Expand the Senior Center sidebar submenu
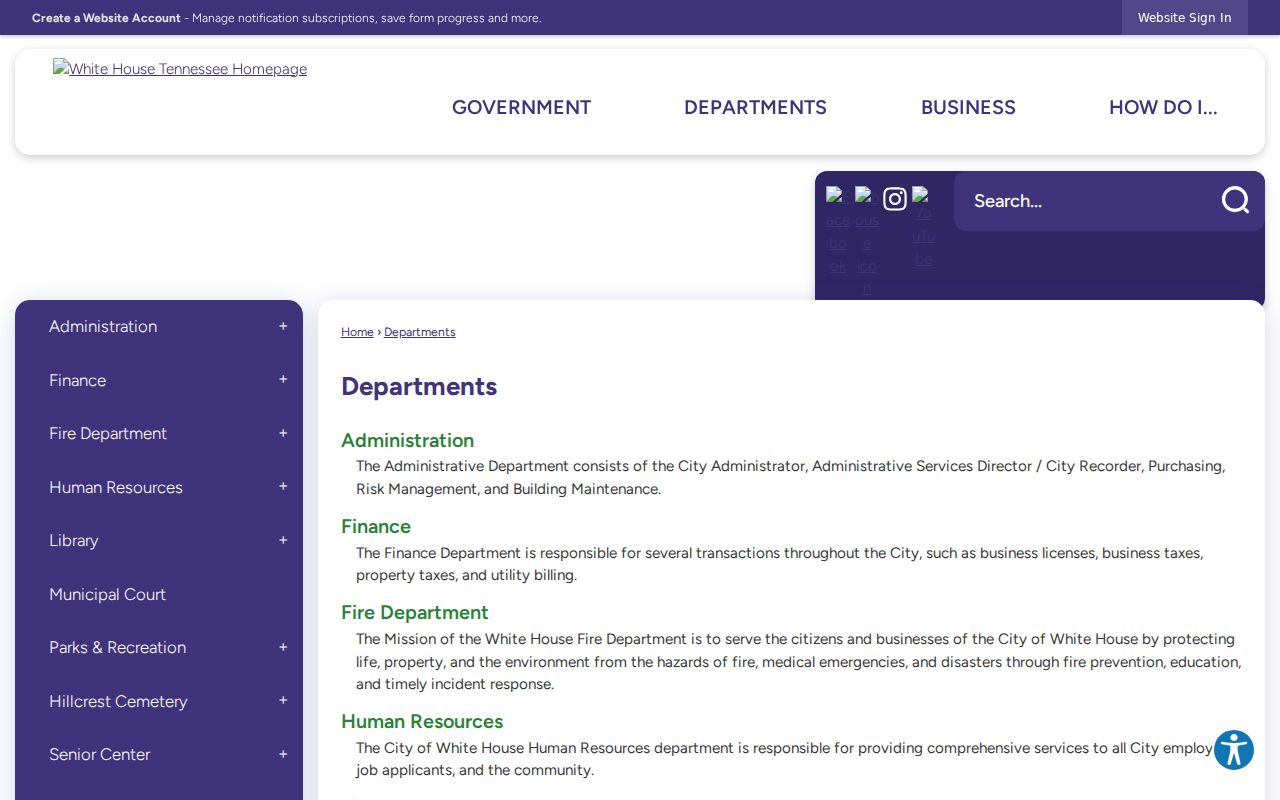The height and width of the screenshot is (800, 1280). tap(283, 754)
